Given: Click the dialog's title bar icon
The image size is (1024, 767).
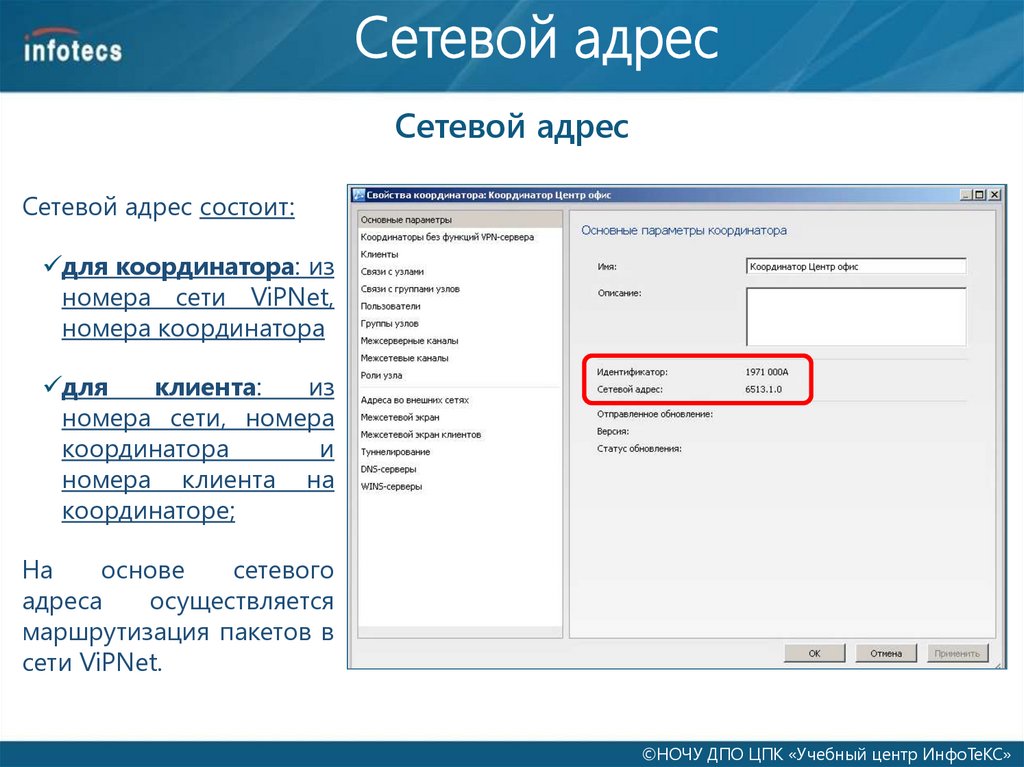Looking at the screenshot, I should [x=358, y=195].
